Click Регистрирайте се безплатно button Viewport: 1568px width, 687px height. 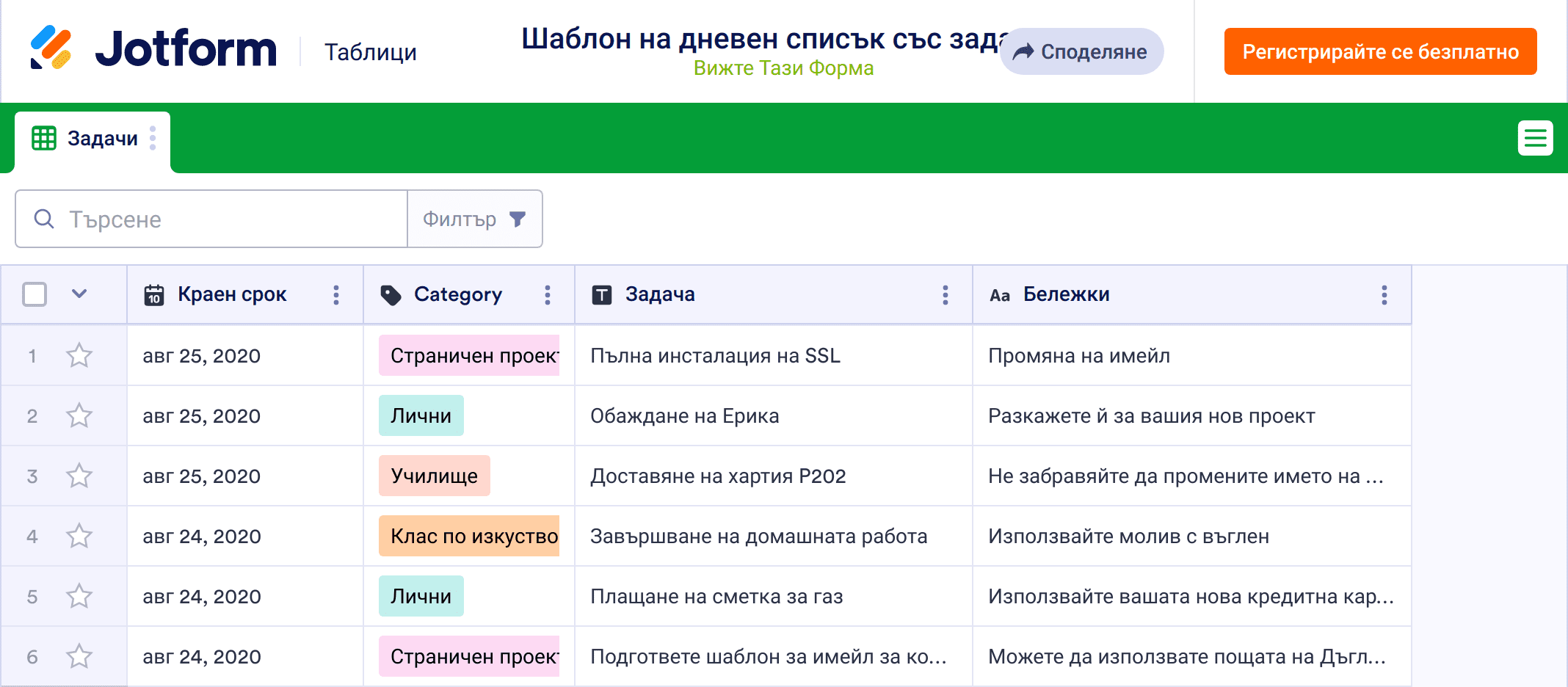point(1380,51)
